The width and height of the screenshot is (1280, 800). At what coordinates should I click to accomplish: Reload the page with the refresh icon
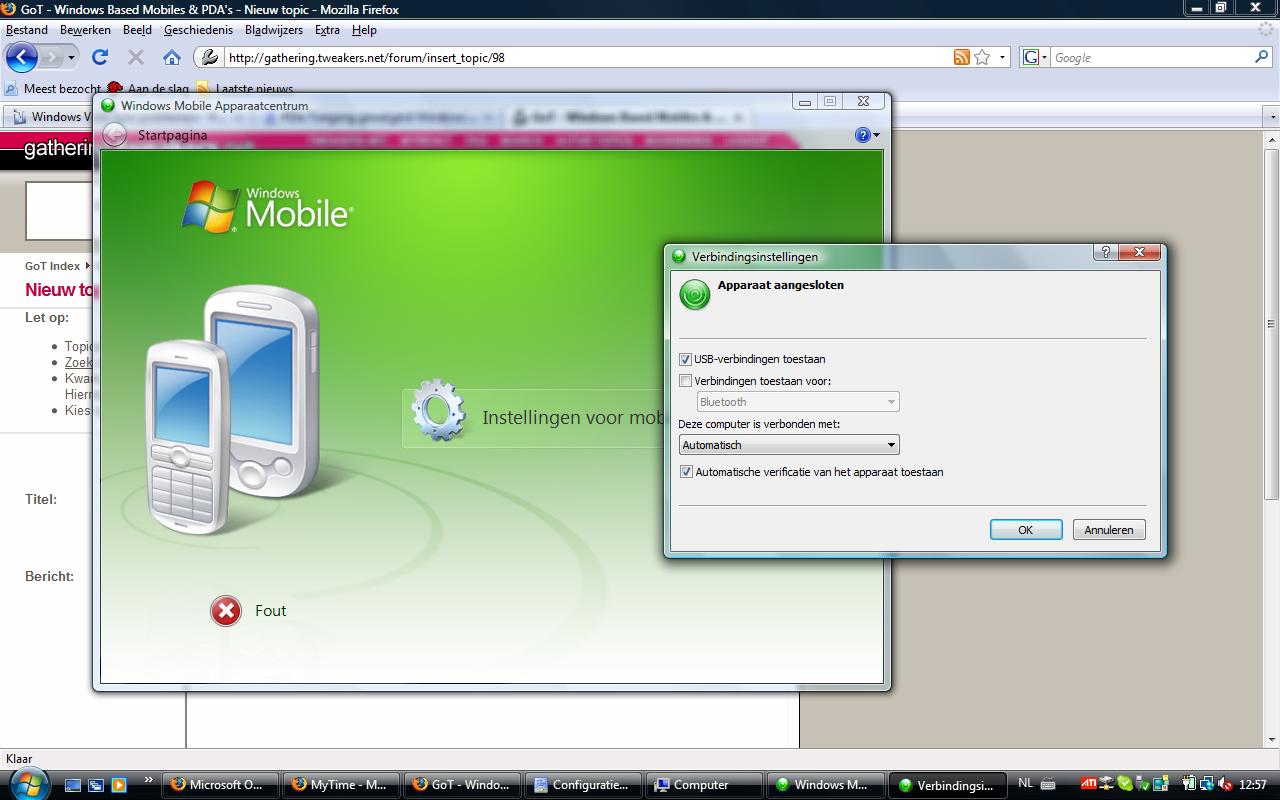(100, 57)
